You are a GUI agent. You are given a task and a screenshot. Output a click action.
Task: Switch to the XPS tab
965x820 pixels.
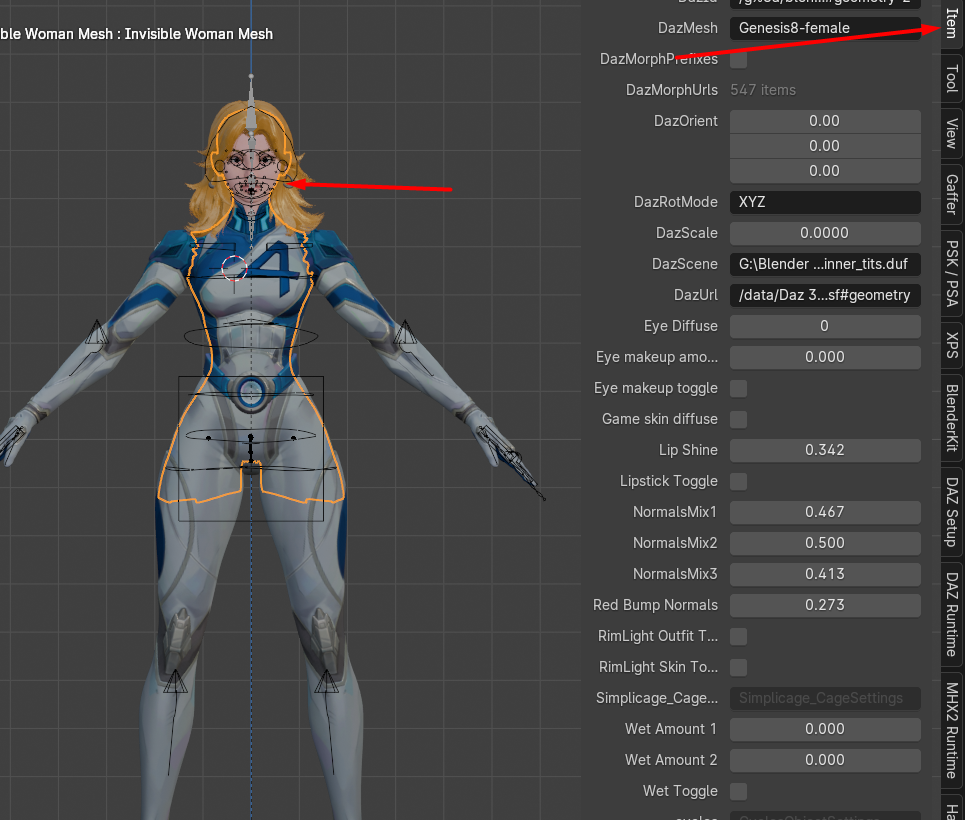[x=952, y=345]
